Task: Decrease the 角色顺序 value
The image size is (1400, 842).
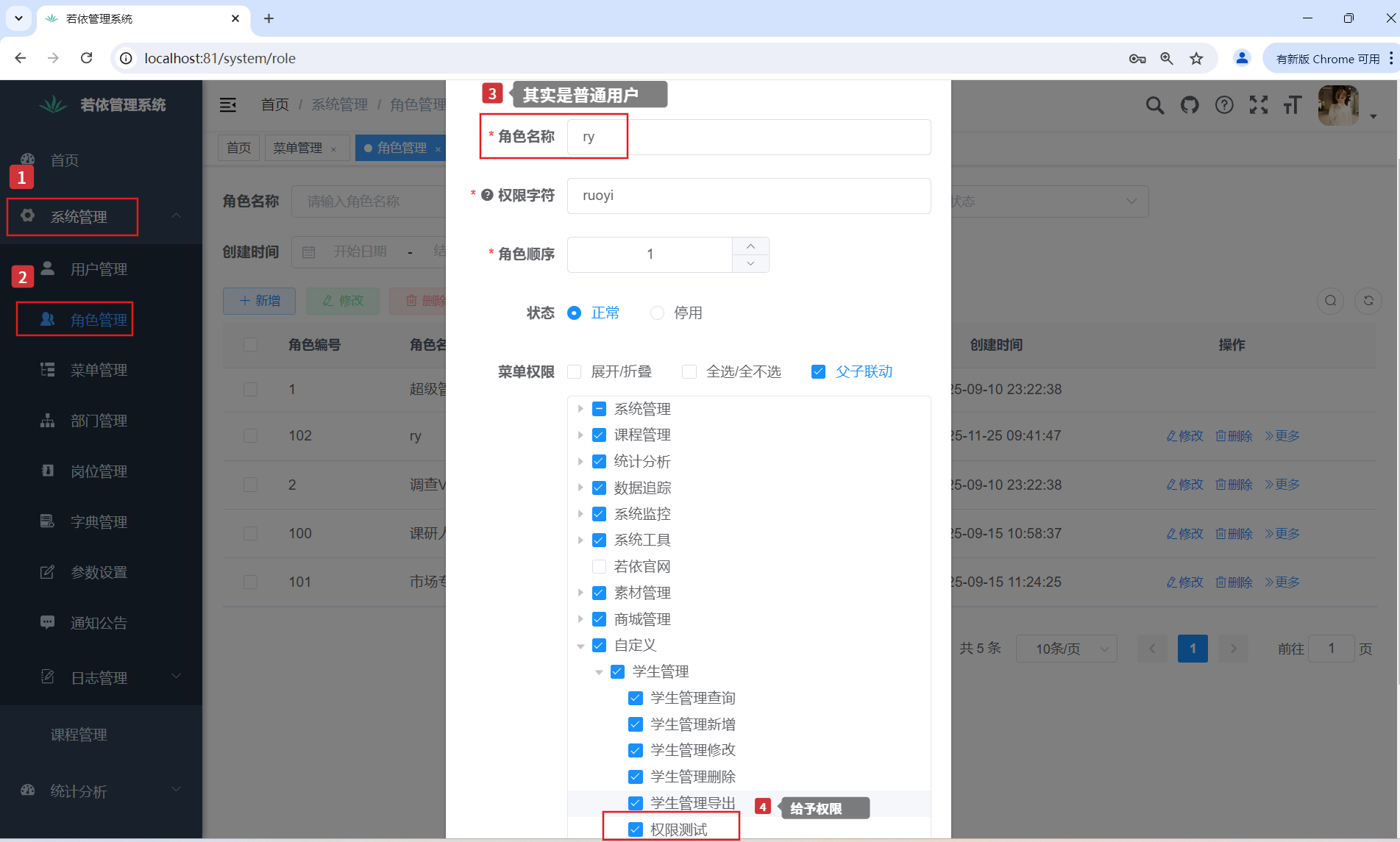Action: coord(750,263)
